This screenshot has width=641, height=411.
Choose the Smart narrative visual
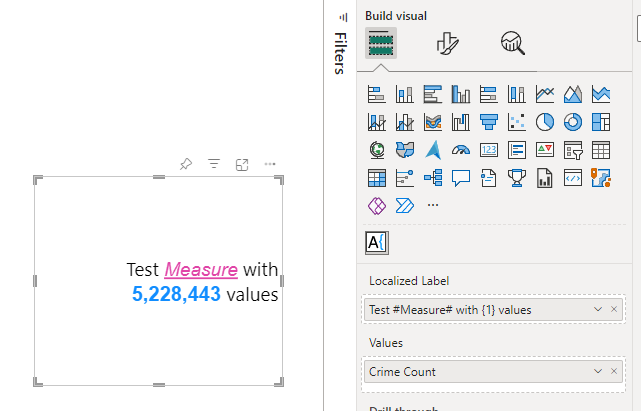[489, 178]
